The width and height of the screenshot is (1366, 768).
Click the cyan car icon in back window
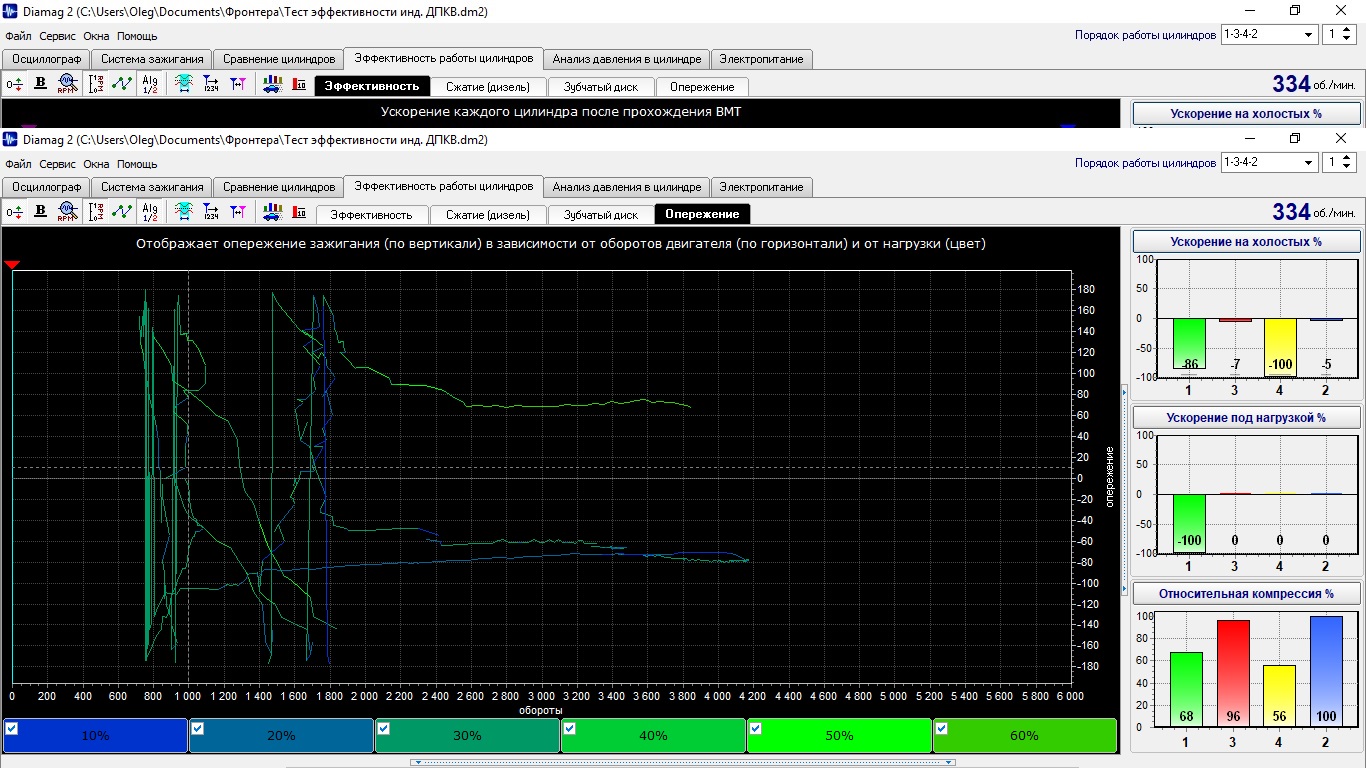pyautogui.click(x=184, y=84)
